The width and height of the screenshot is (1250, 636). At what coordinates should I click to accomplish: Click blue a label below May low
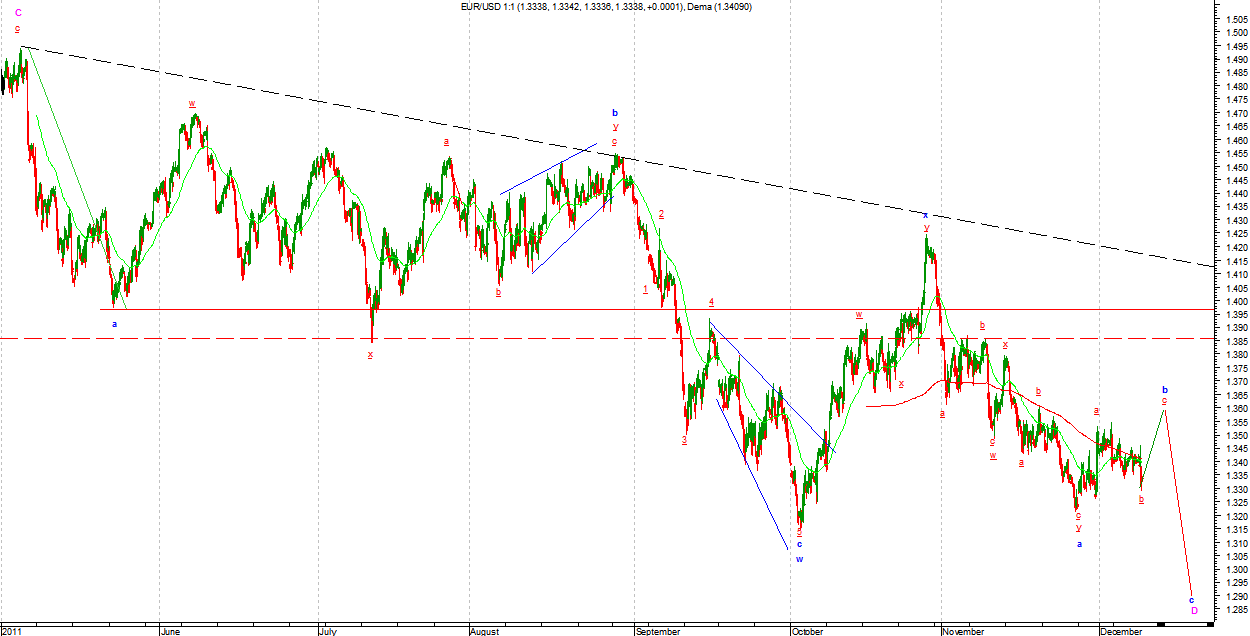tap(114, 324)
